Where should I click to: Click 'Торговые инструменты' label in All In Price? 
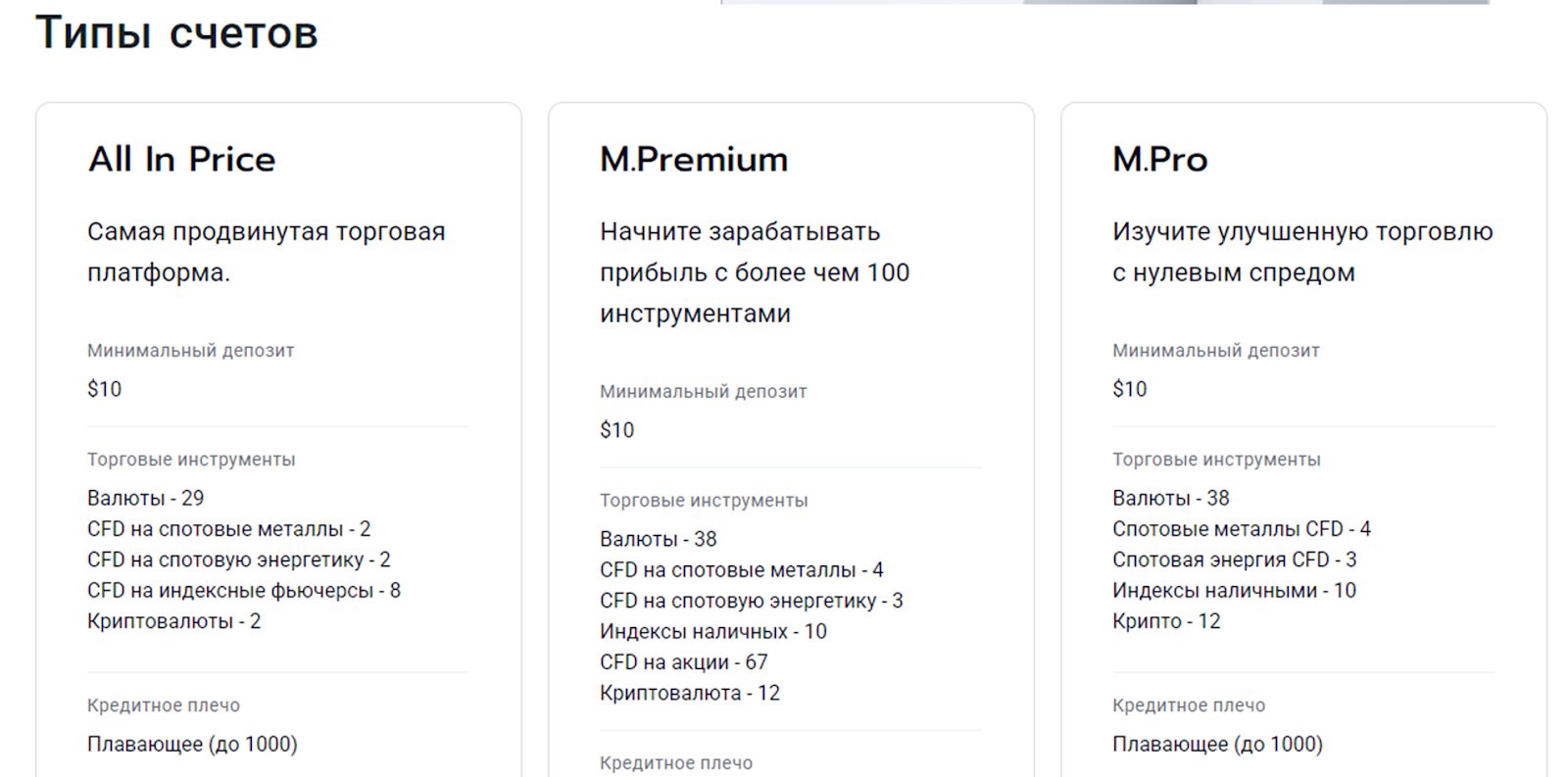pos(191,460)
